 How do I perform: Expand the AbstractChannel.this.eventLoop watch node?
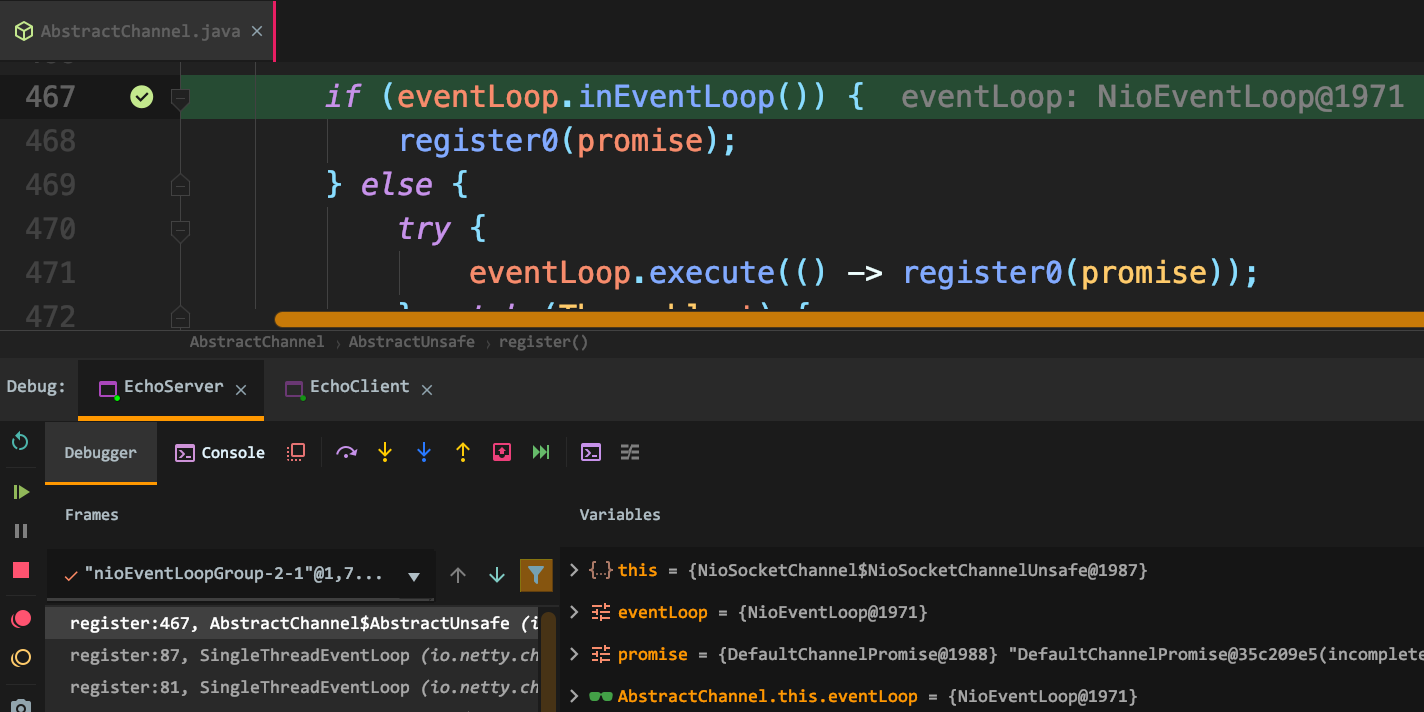(574, 696)
